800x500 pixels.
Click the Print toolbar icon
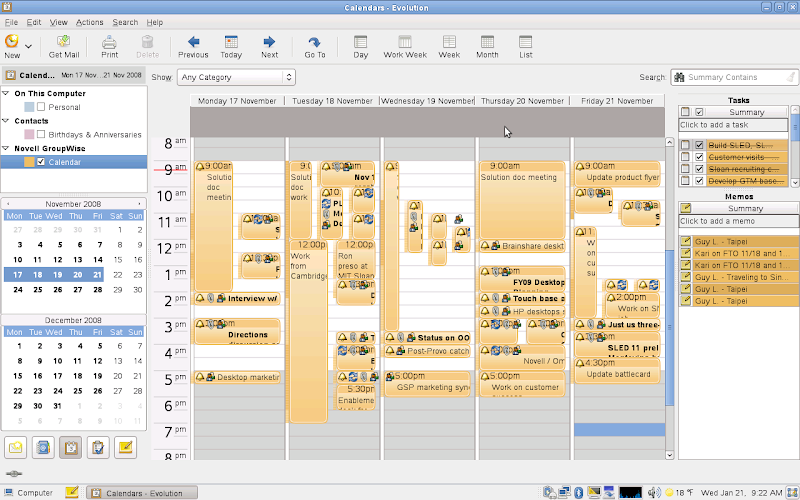coord(109,46)
